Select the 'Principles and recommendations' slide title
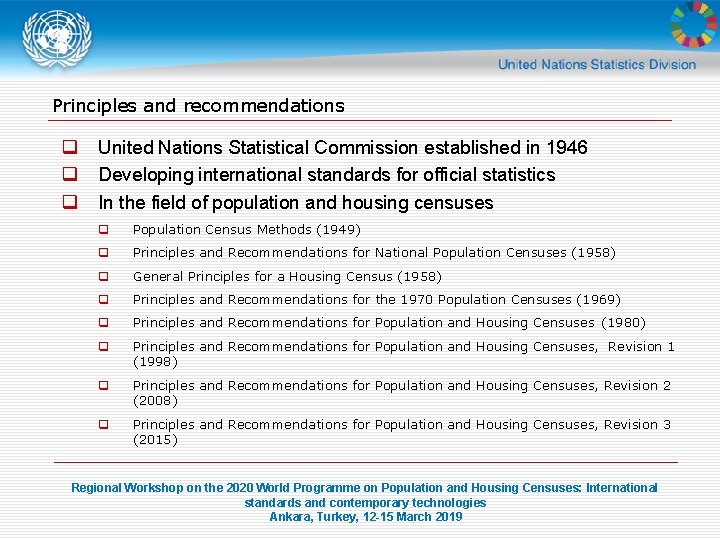This screenshot has width=720, height=540. coord(198,106)
